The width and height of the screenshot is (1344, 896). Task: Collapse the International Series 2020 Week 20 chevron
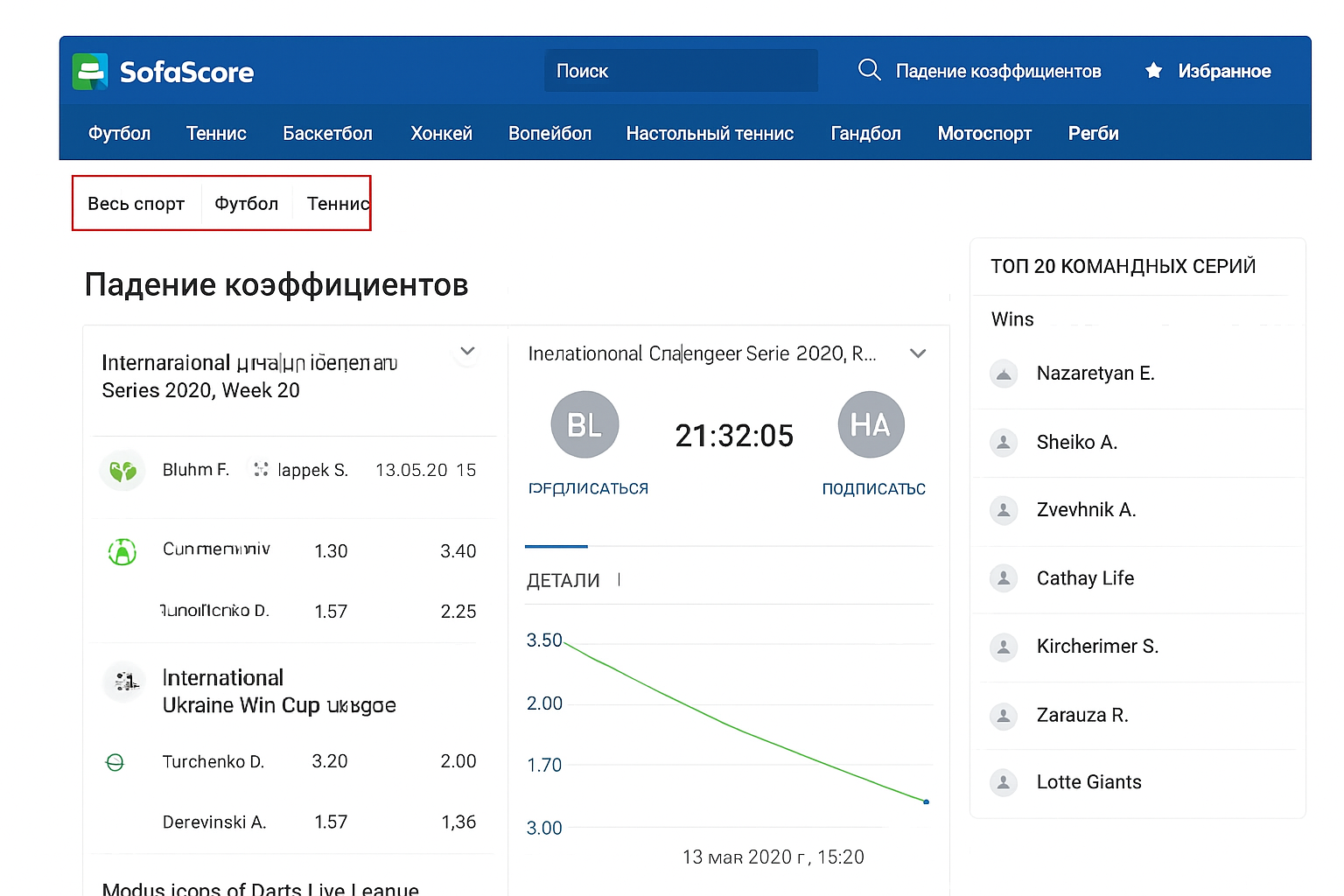467,352
